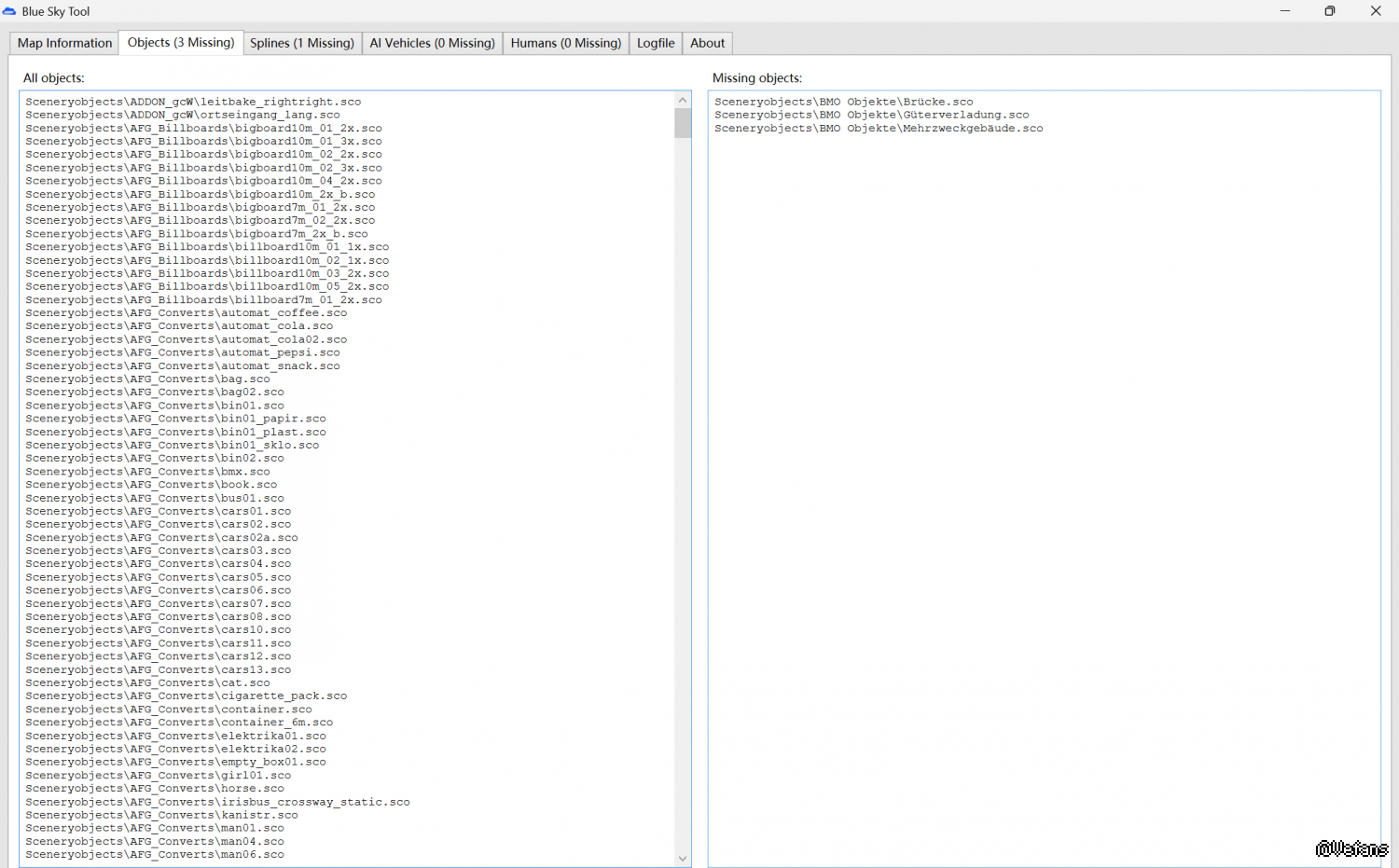This screenshot has width=1399, height=868.
Task: Open the Map Information tab
Action: 64,43
